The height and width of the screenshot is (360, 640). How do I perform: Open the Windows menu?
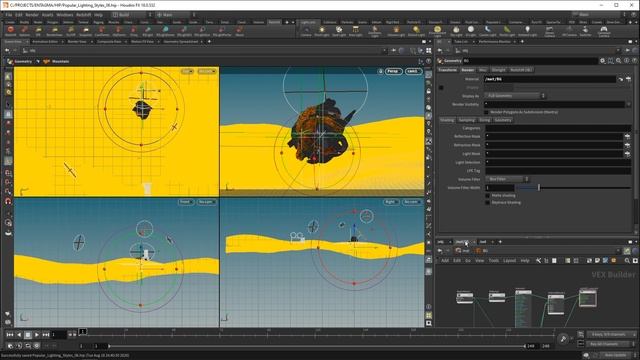coord(64,15)
